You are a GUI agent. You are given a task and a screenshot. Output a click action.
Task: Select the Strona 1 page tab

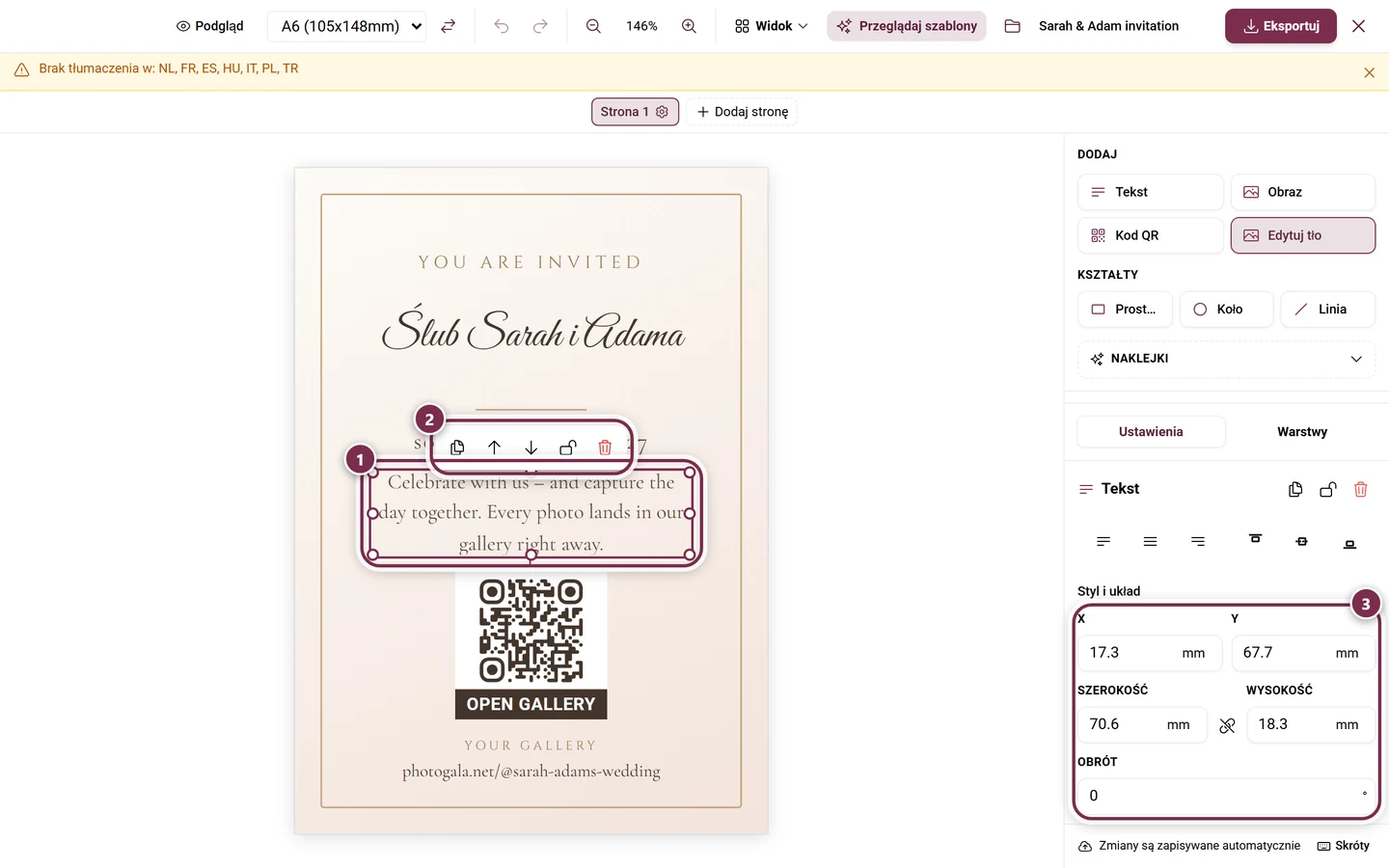point(635,112)
